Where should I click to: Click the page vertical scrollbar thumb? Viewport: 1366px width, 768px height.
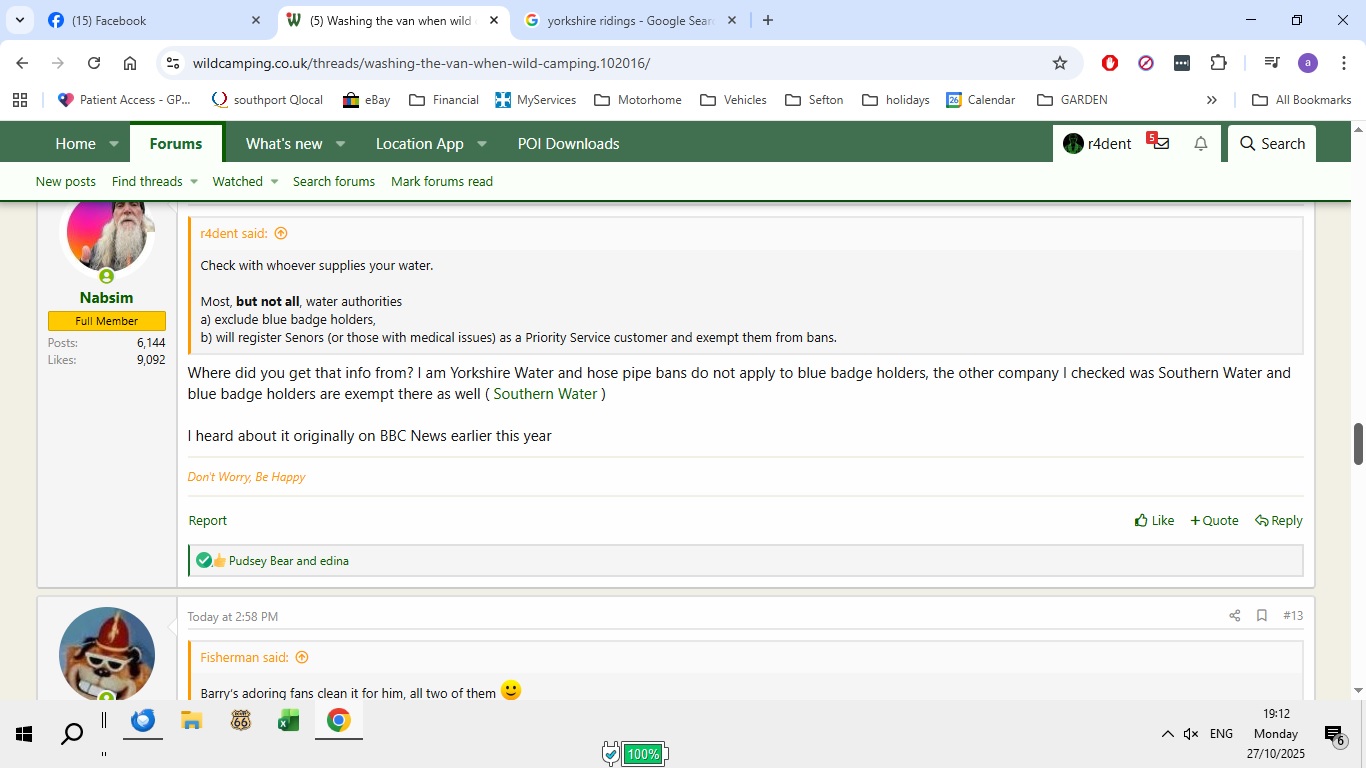(1358, 444)
